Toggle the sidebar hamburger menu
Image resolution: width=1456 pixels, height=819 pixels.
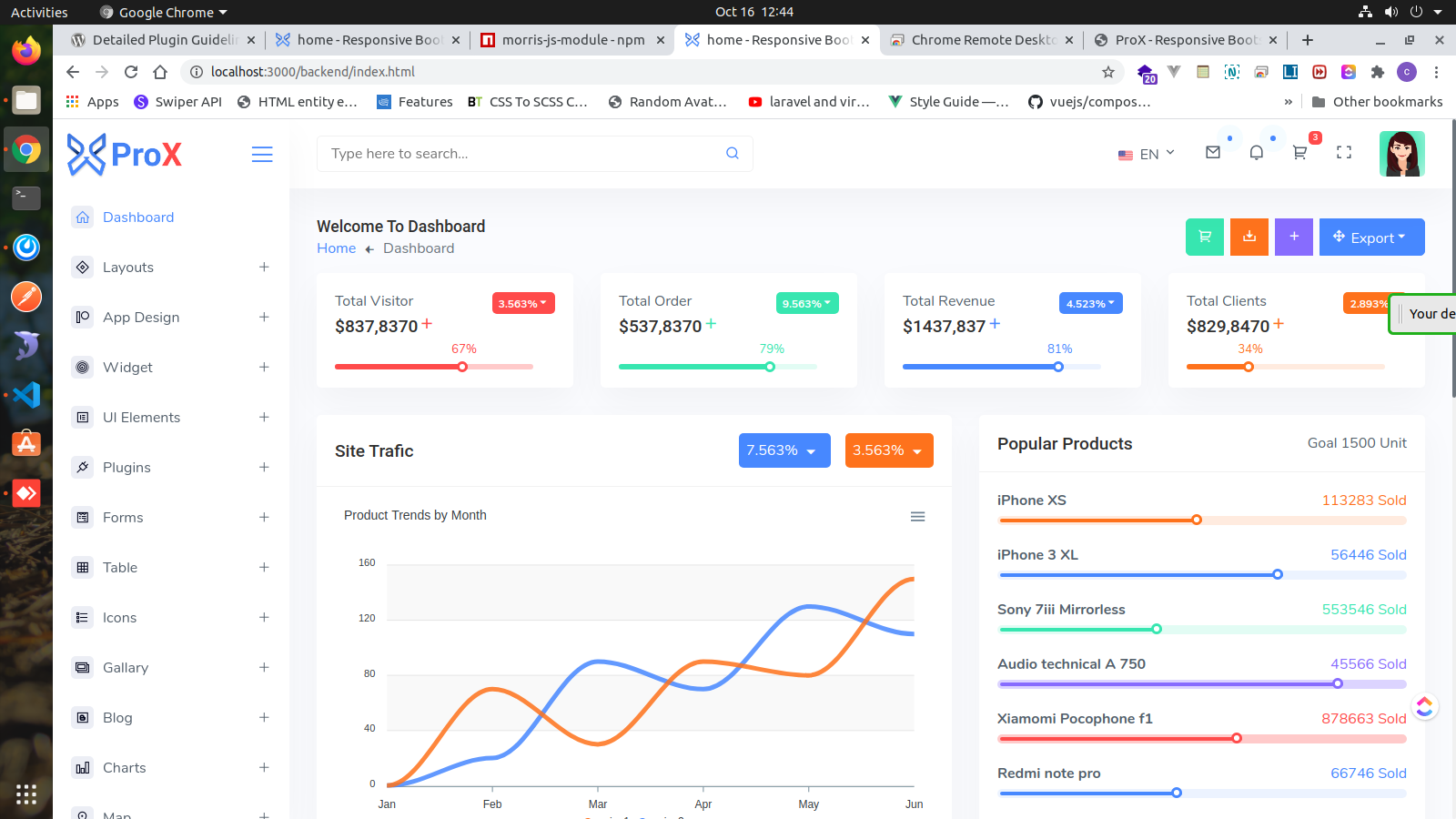262,155
